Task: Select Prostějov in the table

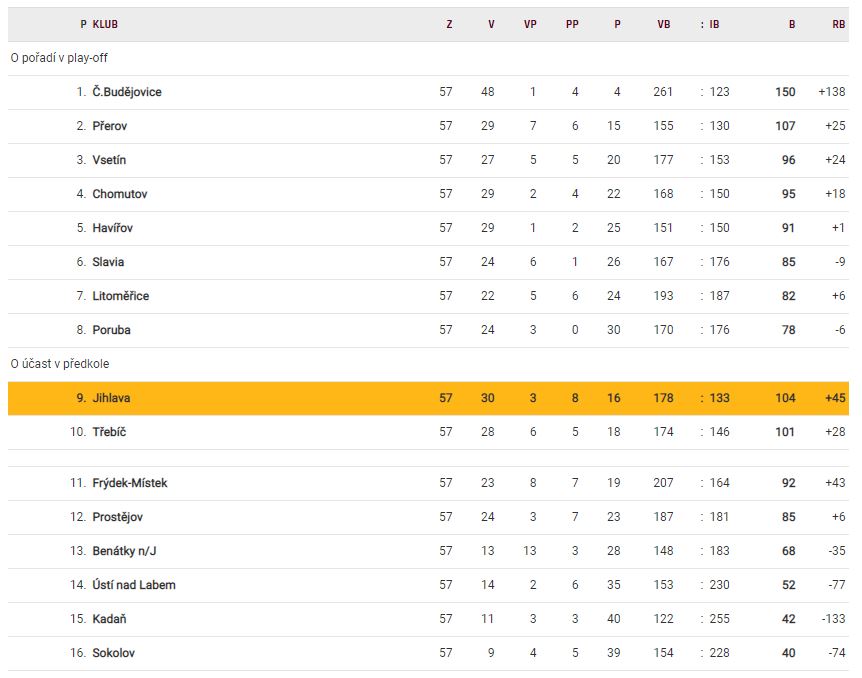Action: tap(118, 517)
